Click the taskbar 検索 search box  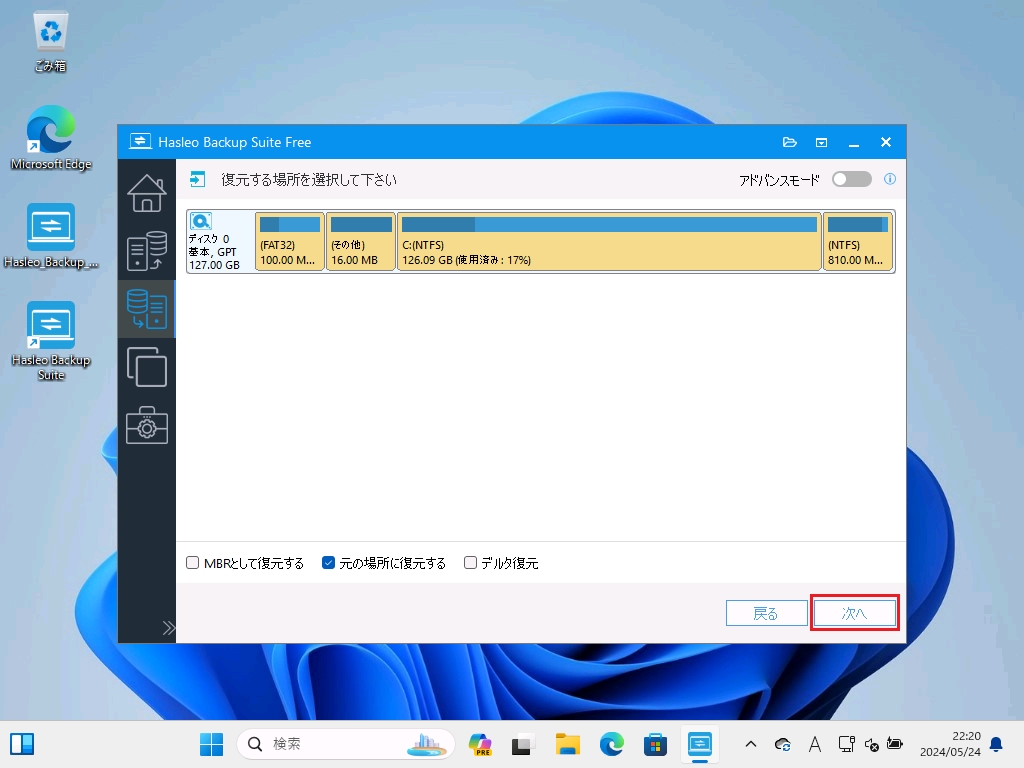tap(345, 744)
